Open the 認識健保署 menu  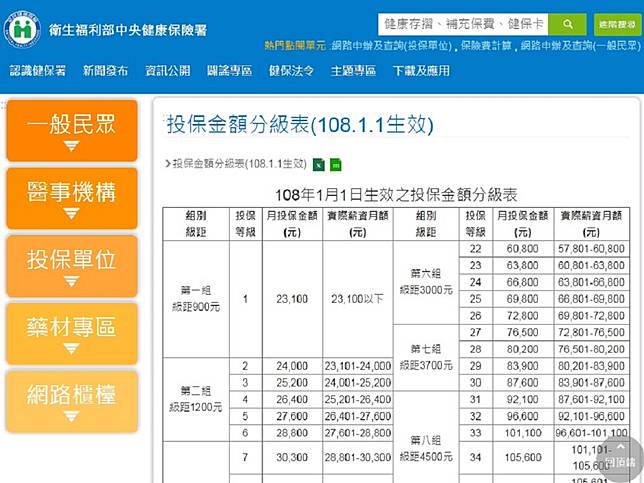click(38, 71)
